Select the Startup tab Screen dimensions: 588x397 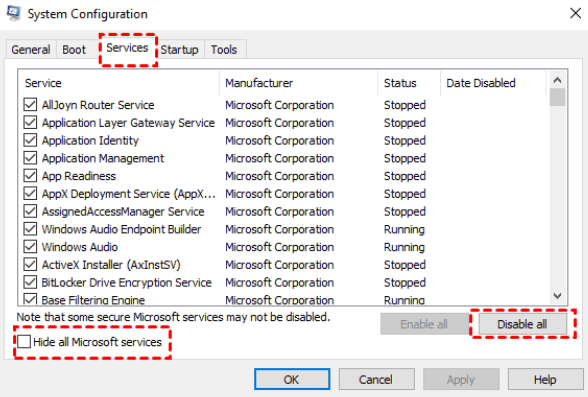point(179,49)
